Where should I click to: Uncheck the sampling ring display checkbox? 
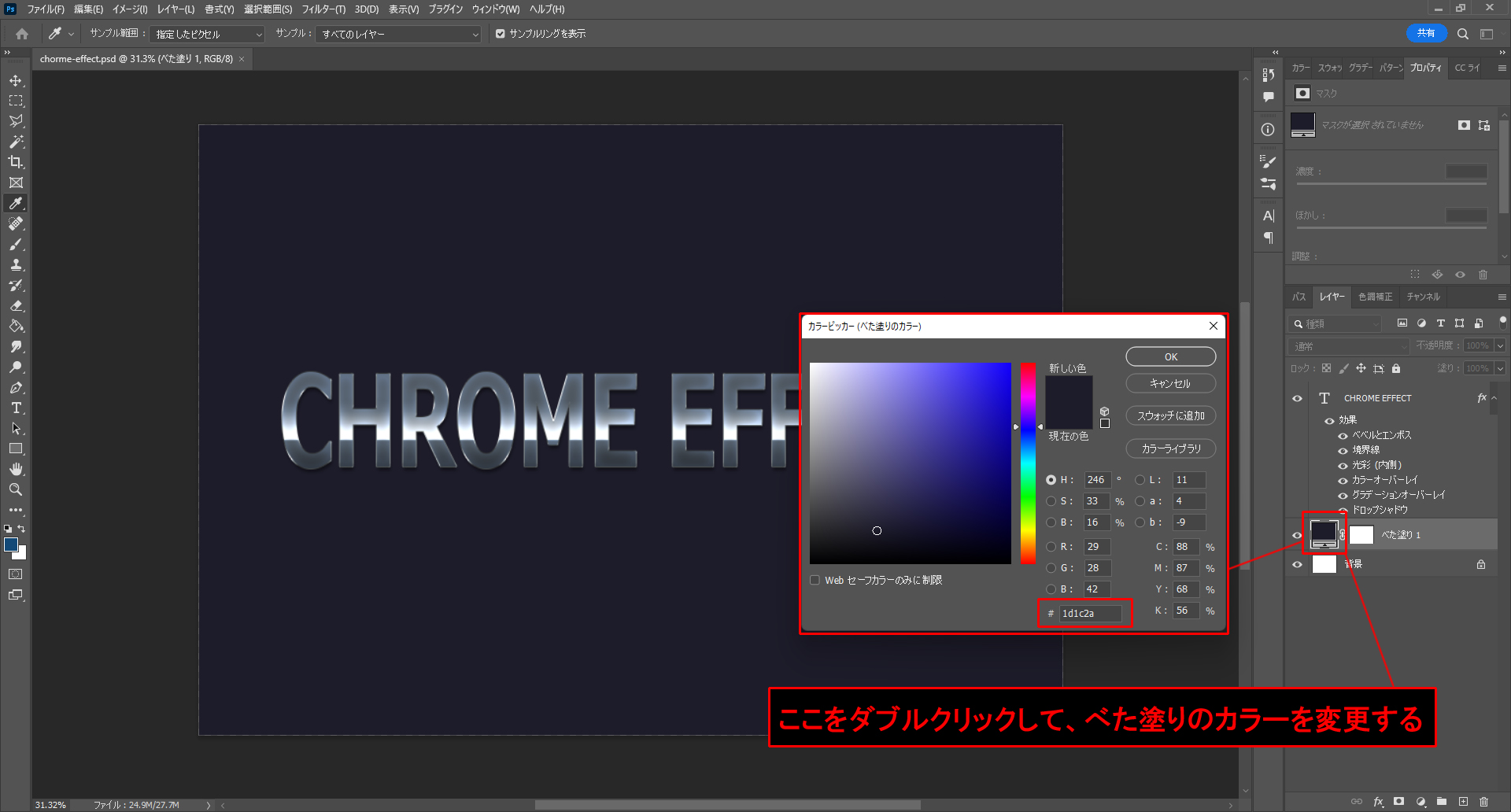500,34
